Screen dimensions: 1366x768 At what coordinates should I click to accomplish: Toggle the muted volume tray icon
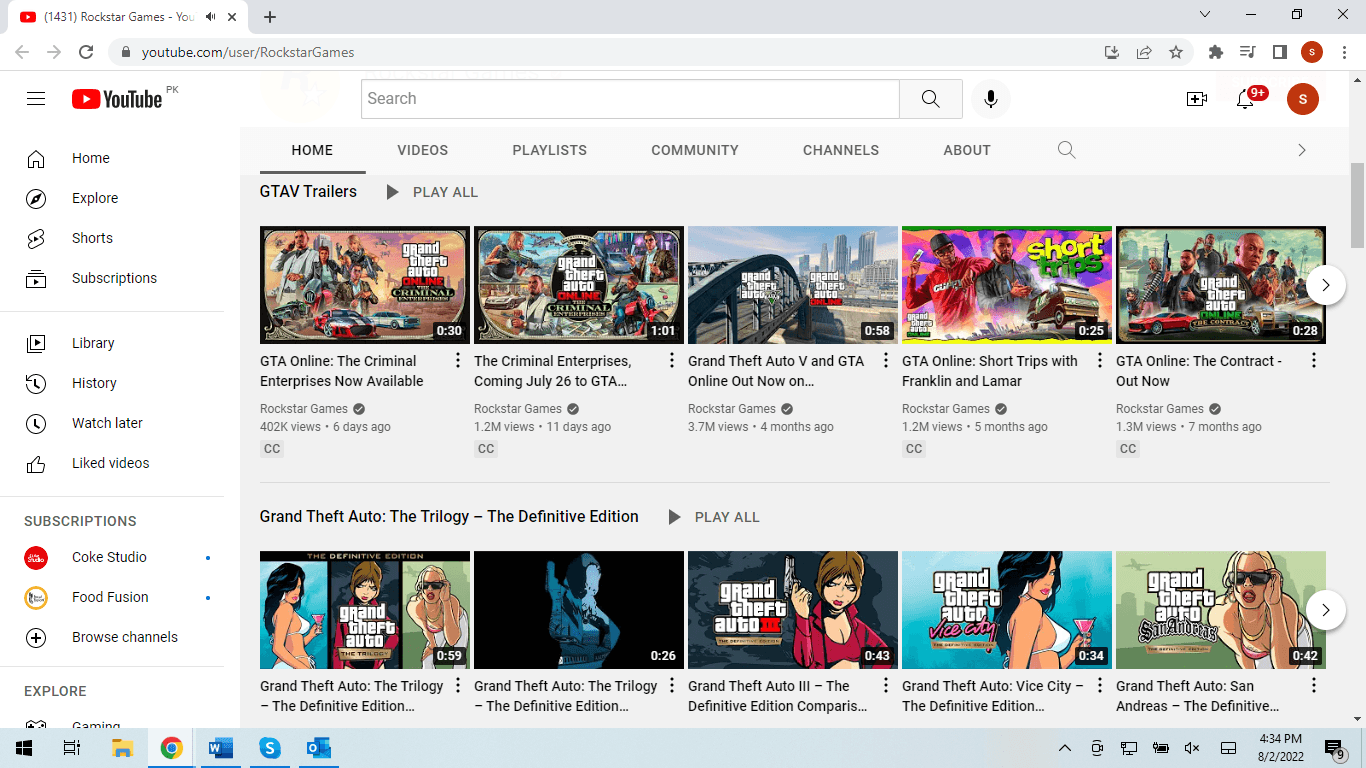tap(1192, 748)
